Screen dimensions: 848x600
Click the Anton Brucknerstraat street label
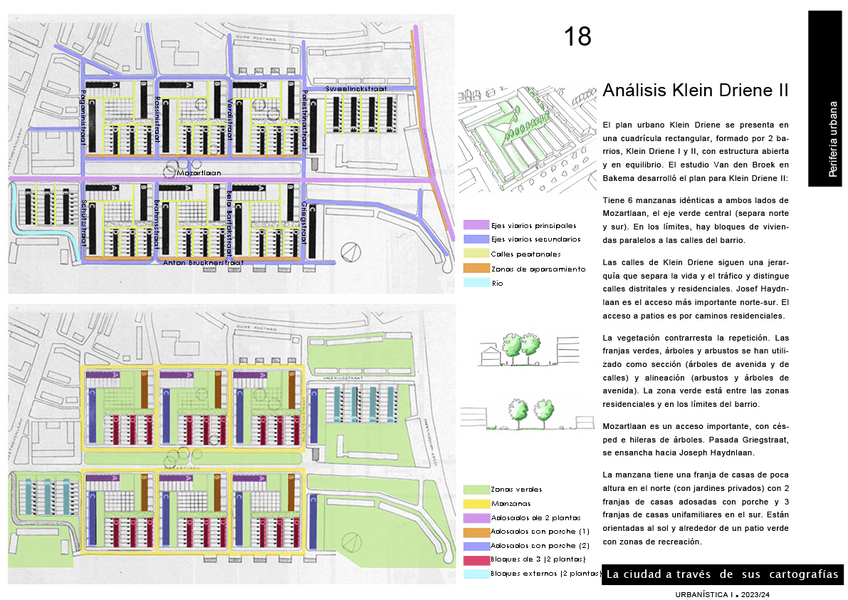203,262
